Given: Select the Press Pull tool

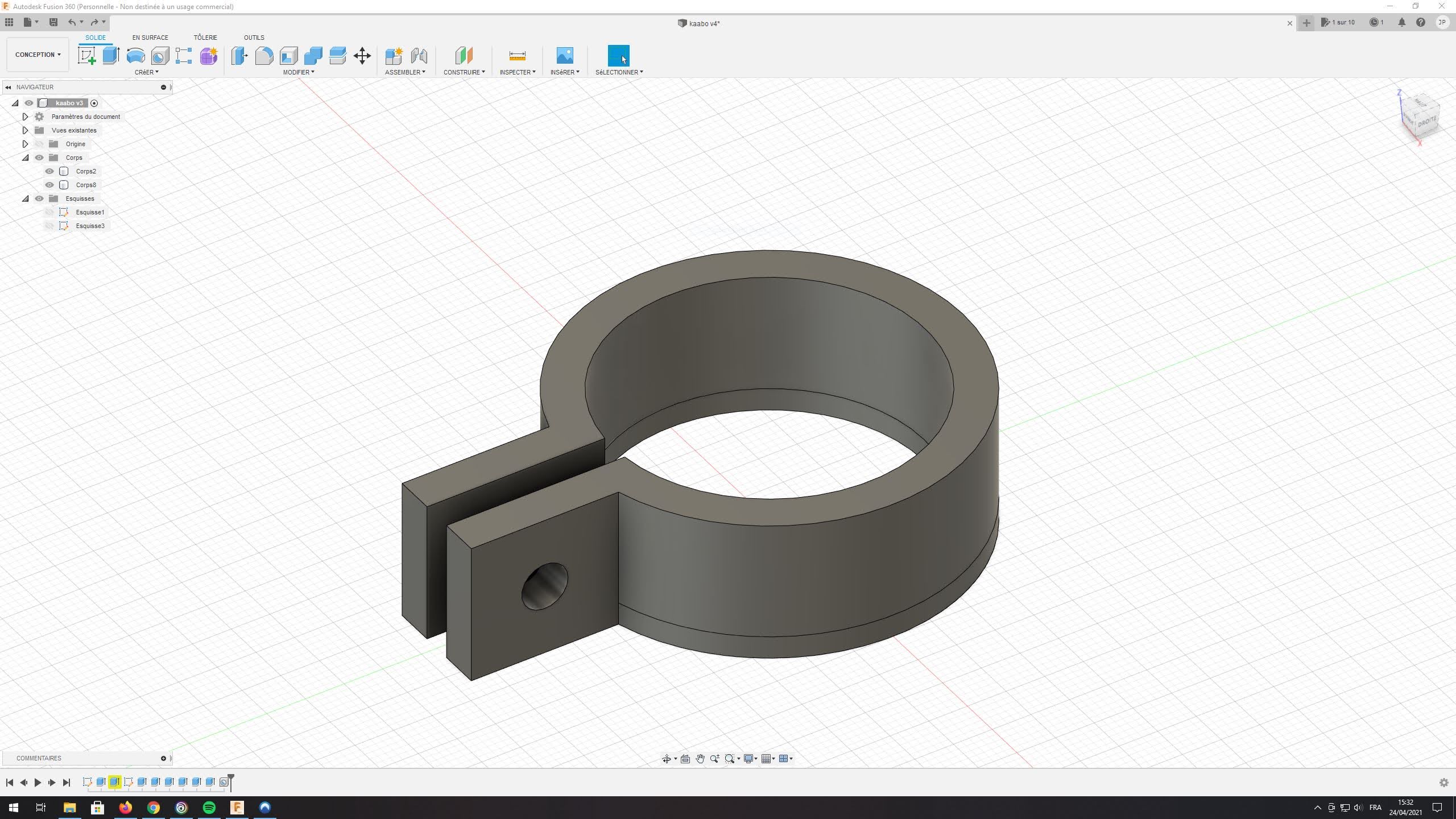Looking at the screenshot, I should (x=239, y=56).
